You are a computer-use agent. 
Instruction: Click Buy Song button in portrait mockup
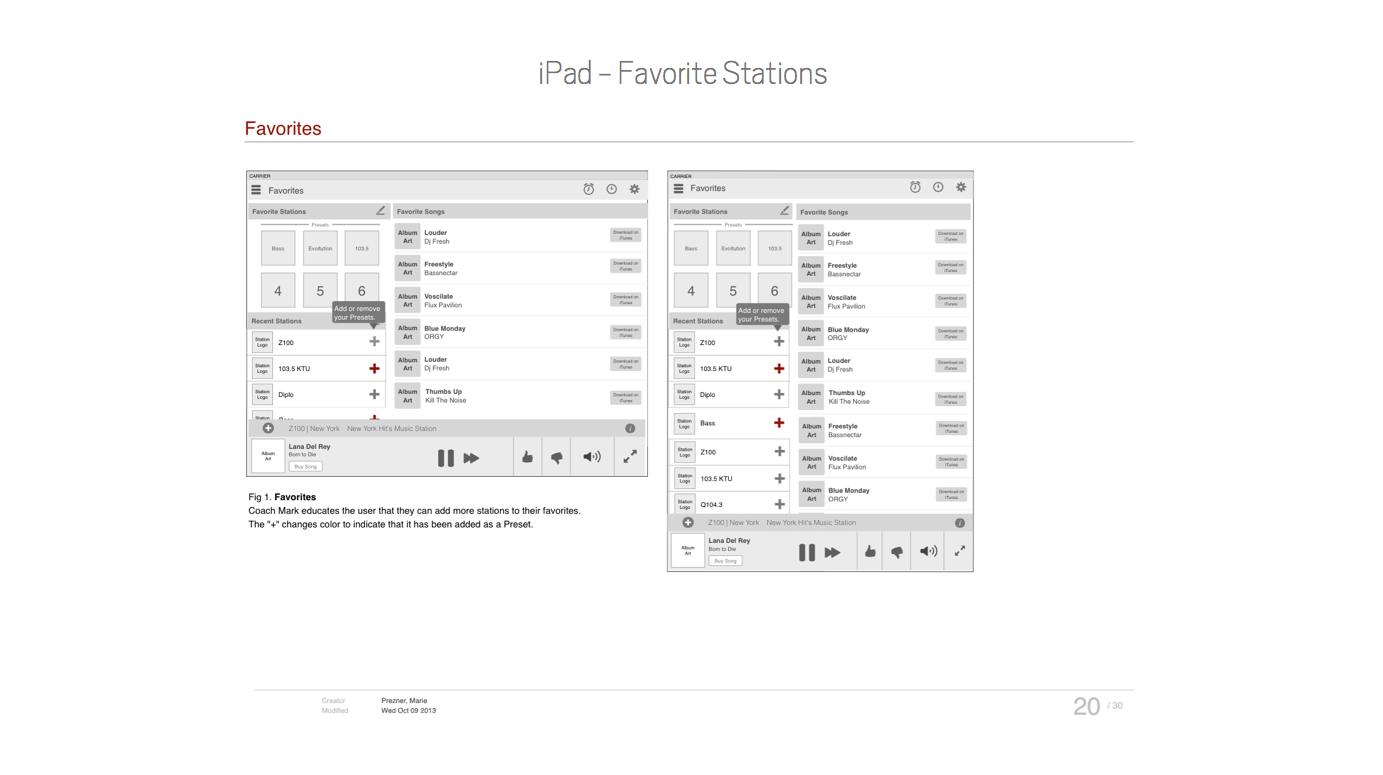(x=725, y=561)
